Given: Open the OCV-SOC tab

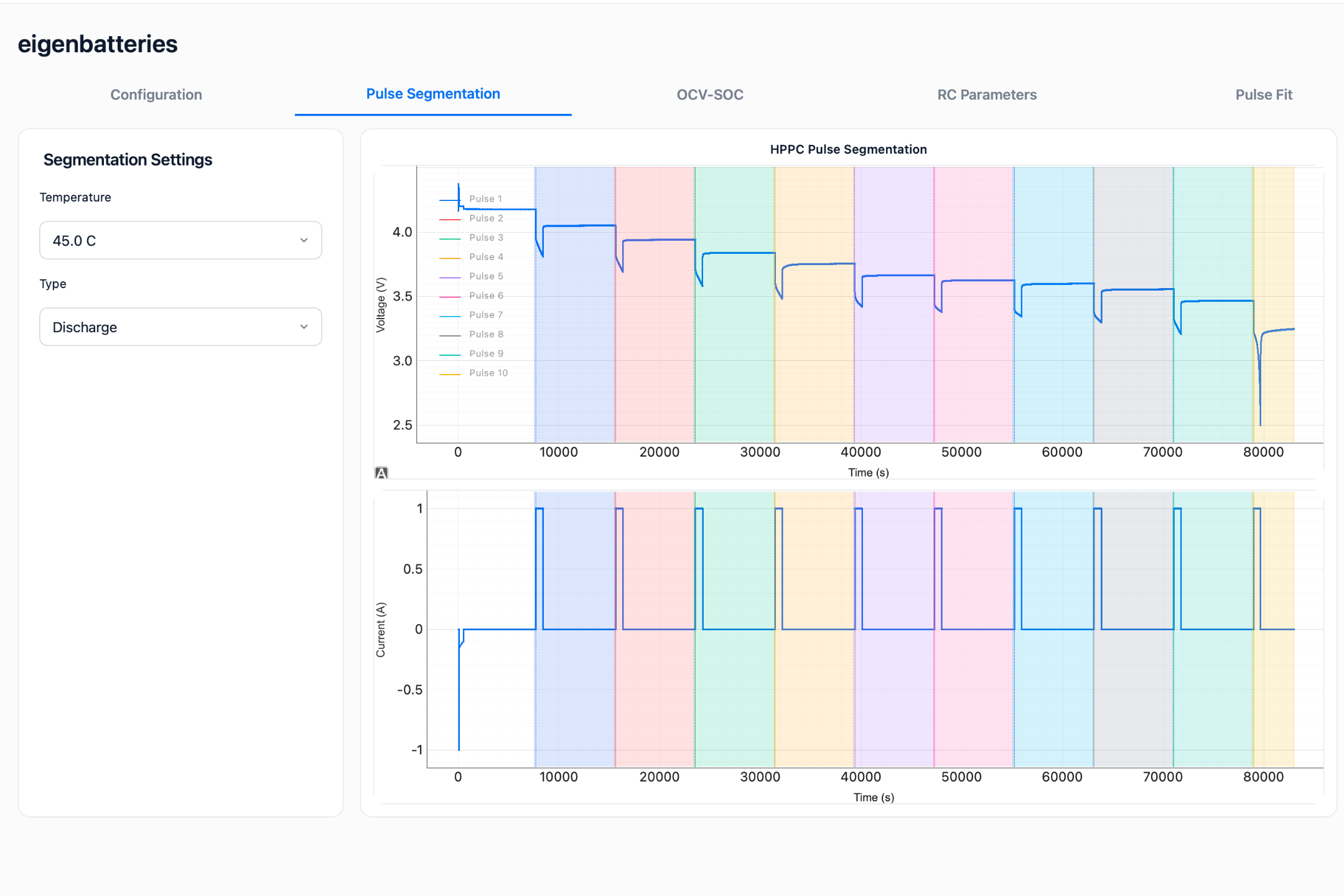Looking at the screenshot, I should (710, 95).
